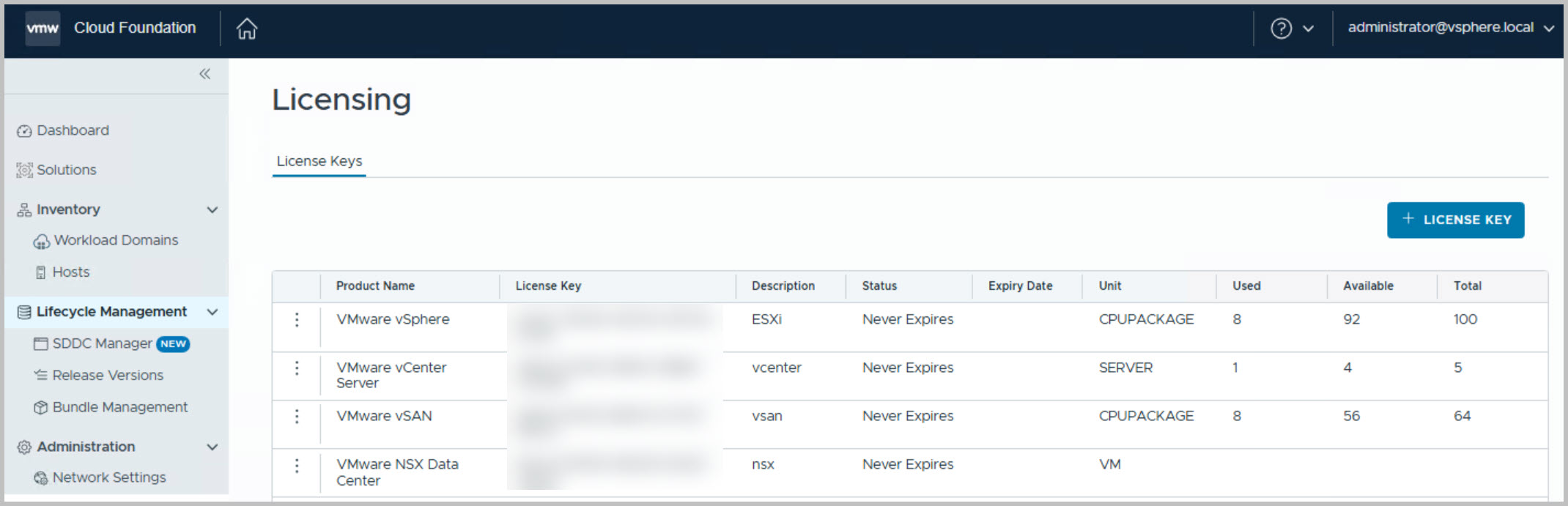1568x506 pixels.
Task: Open Release Versions
Action: coord(108,375)
